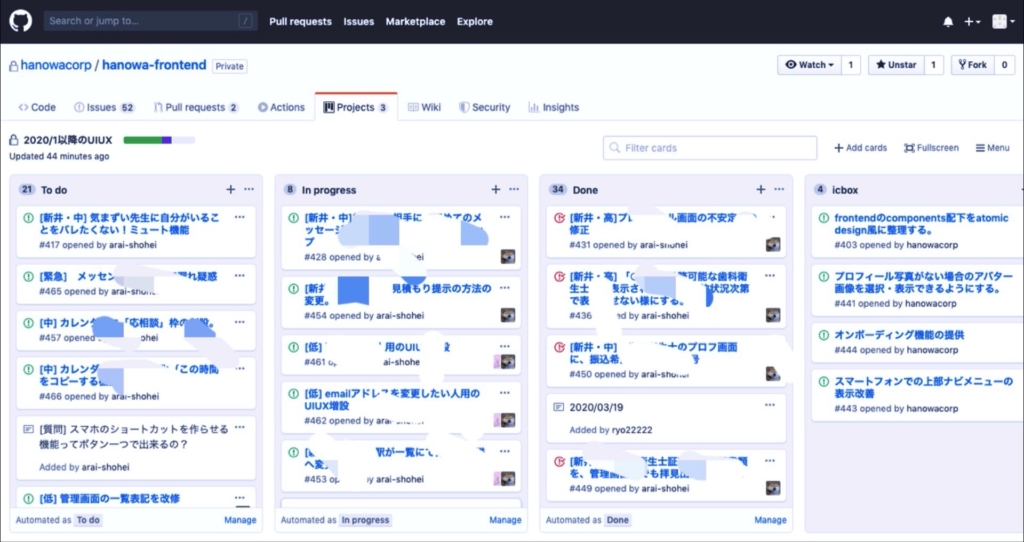This screenshot has width=1024, height=542.
Task: Open the GitHub home logo
Action: tap(21, 21)
